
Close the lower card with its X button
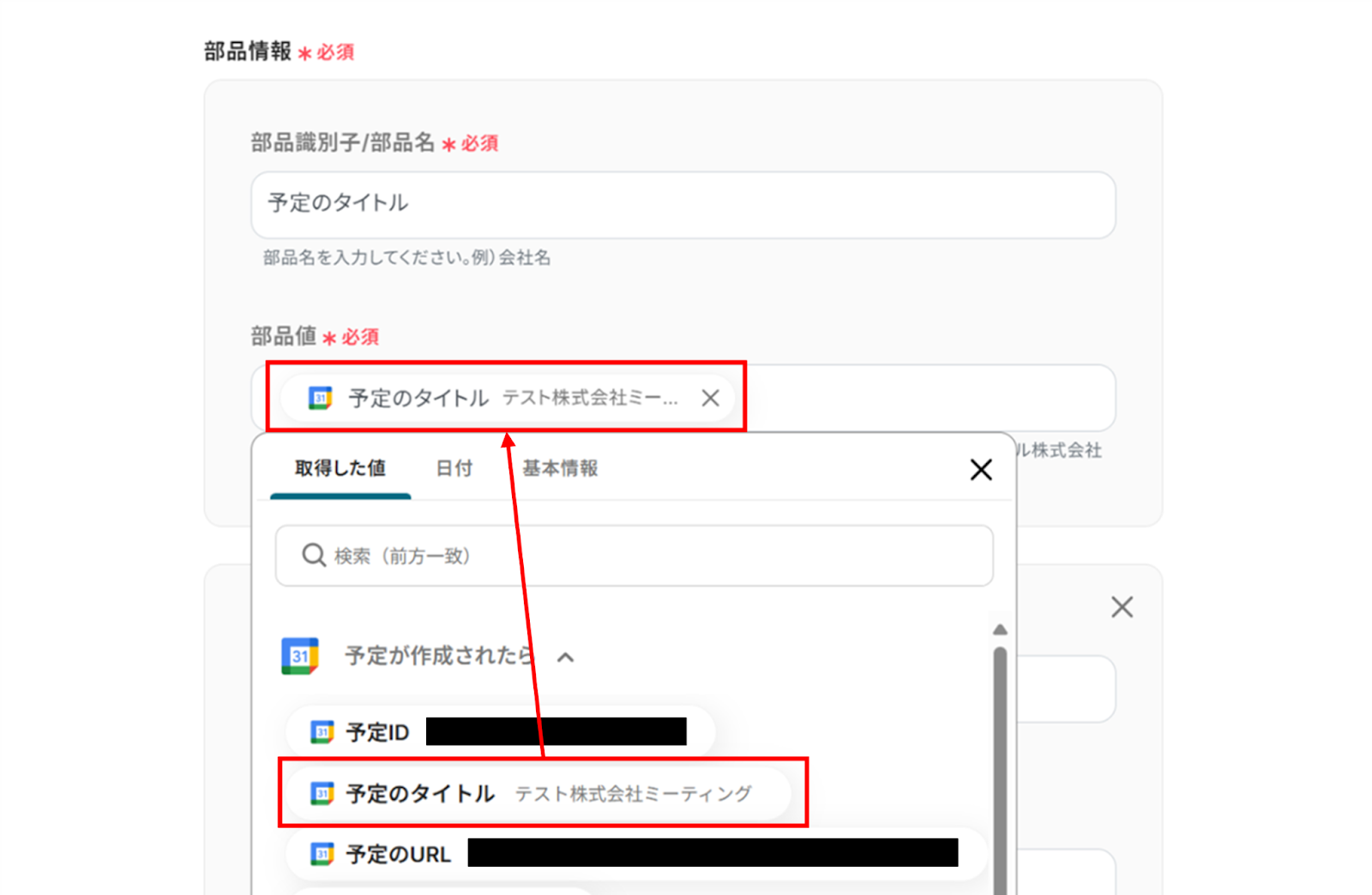[x=1122, y=607]
